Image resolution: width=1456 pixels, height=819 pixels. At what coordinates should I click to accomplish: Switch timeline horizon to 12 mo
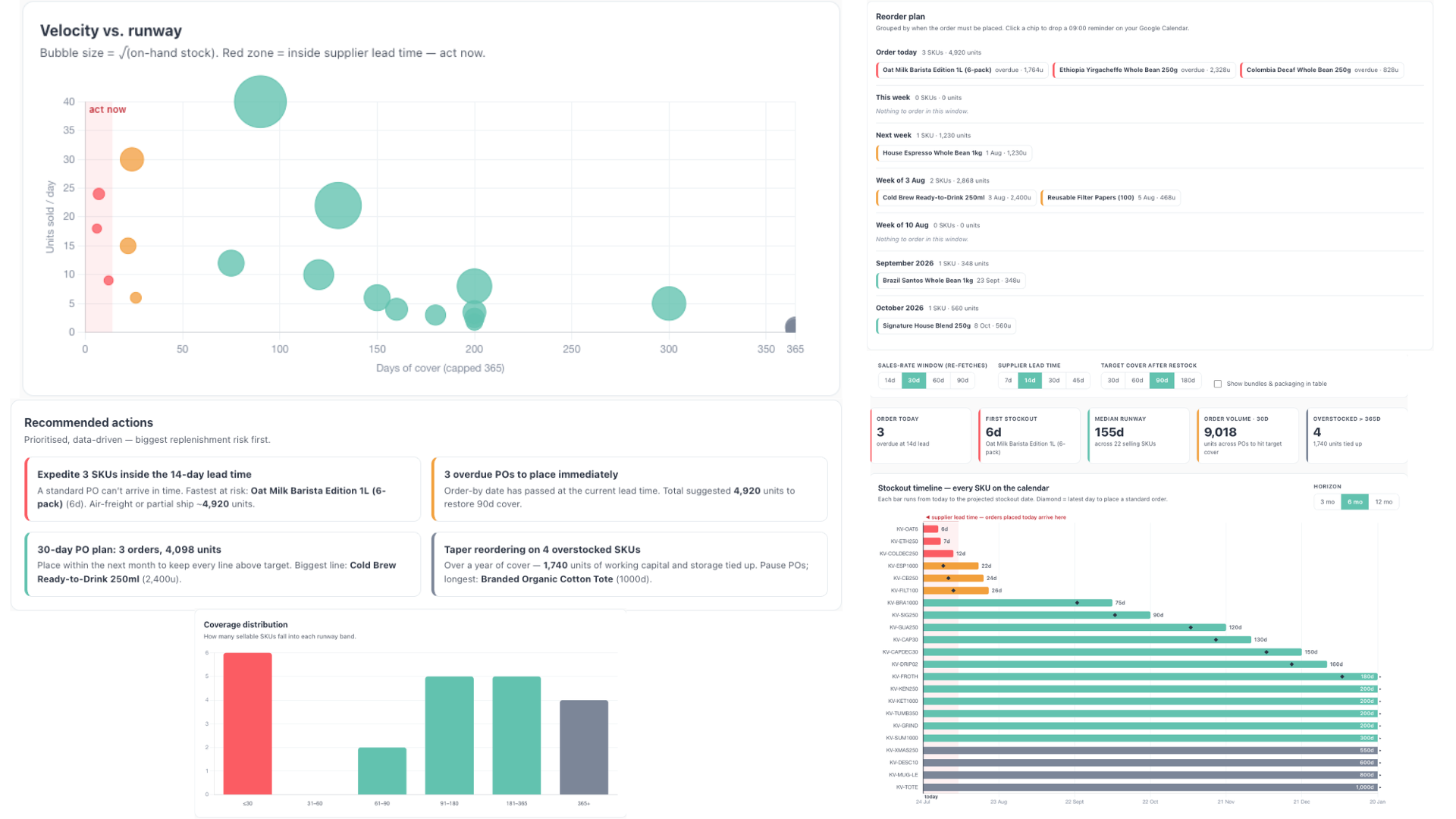pos(1384,502)
